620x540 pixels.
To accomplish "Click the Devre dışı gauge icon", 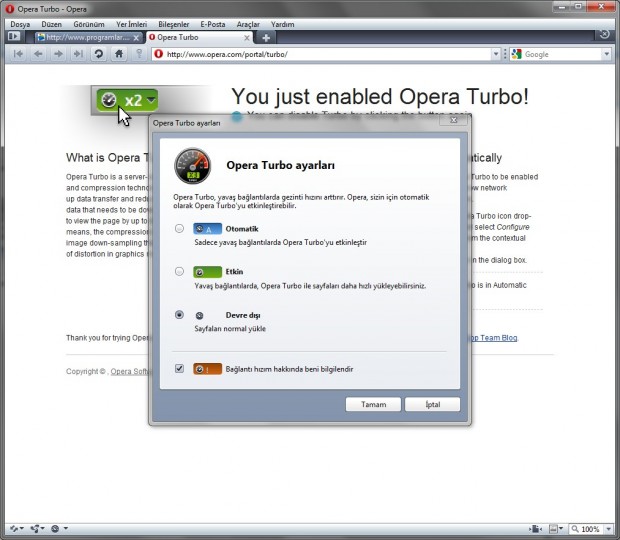I will point(199,315).
